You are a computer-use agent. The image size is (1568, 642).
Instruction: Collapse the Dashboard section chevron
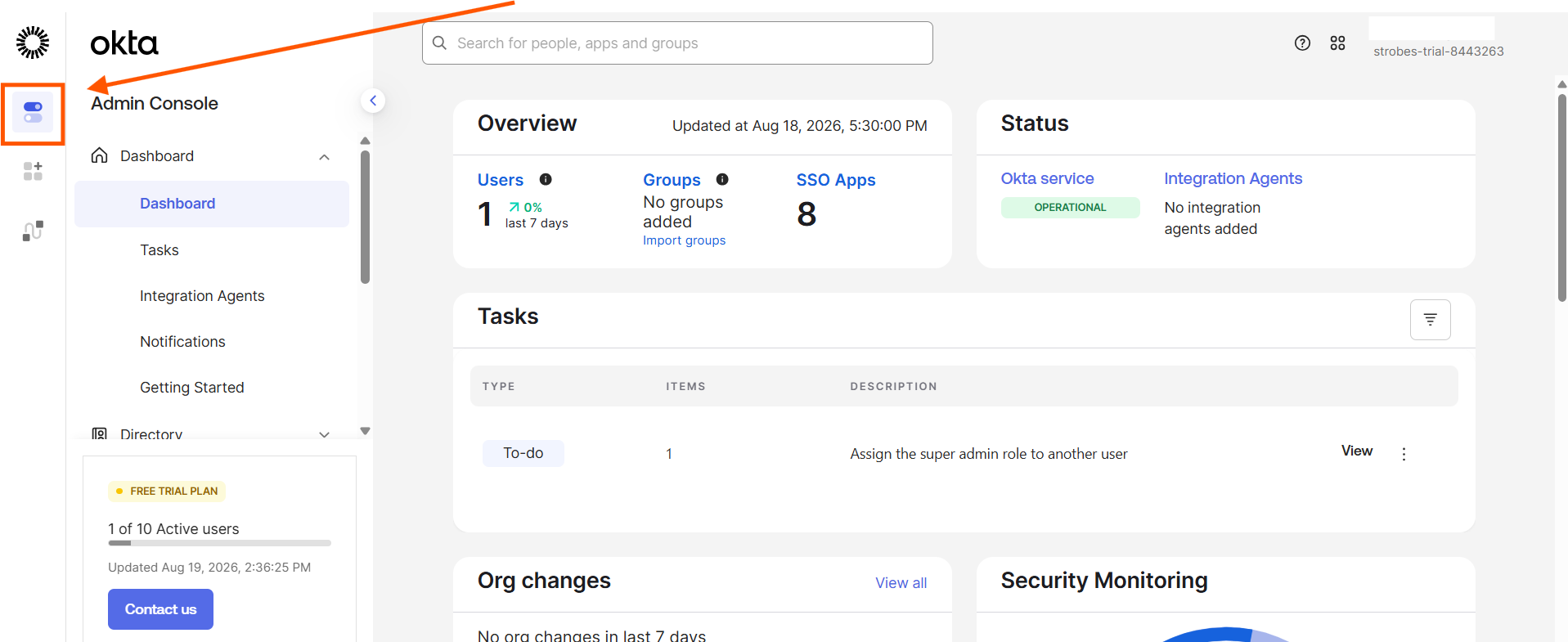325,157
